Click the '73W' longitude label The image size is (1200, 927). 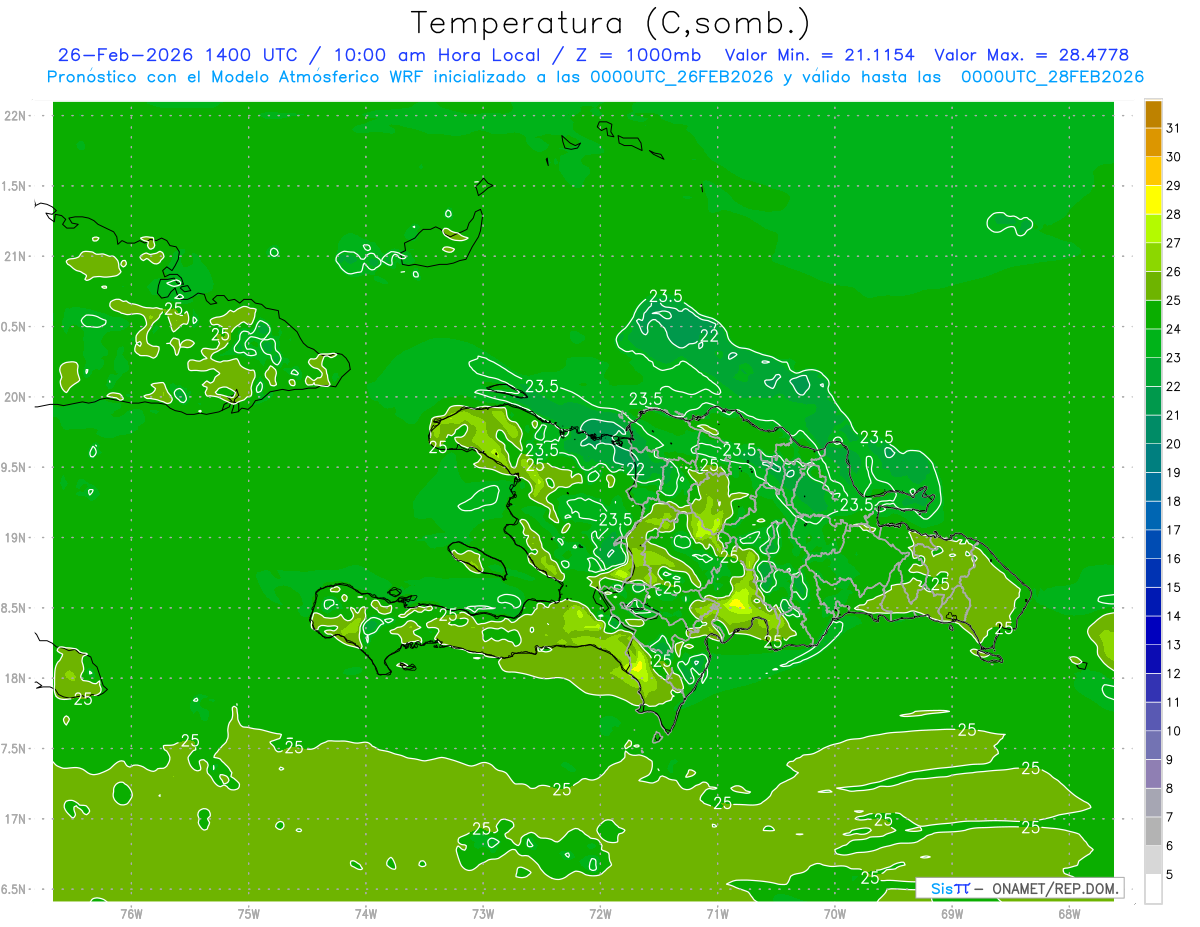[x=483, y=913]
